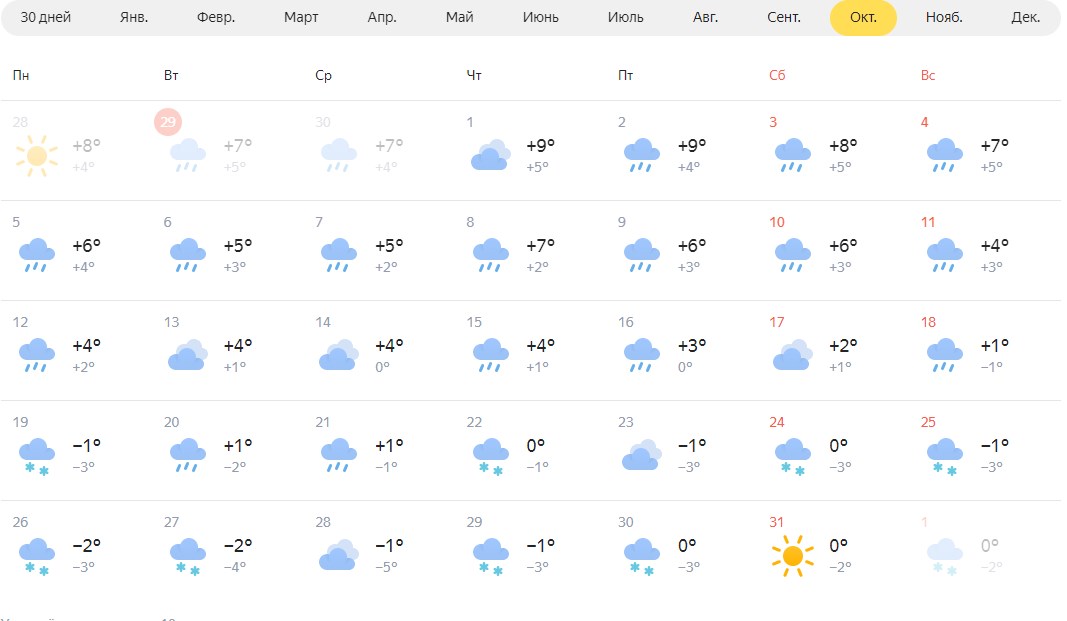Click the rain icon for October 15
Viewport: 1067px width, 621px height.
[x=490, y=355]
